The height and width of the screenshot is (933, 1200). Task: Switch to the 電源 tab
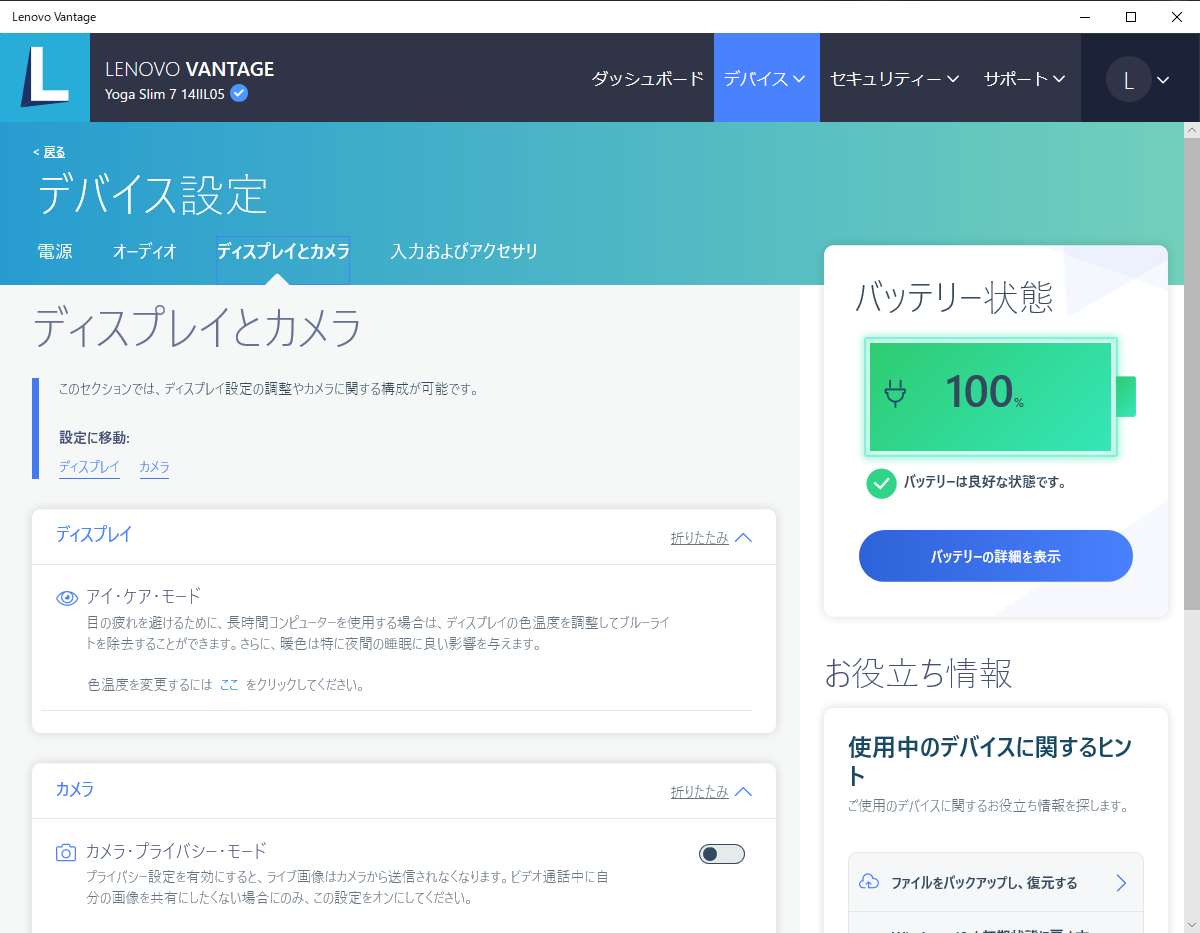tap(55, 252)
